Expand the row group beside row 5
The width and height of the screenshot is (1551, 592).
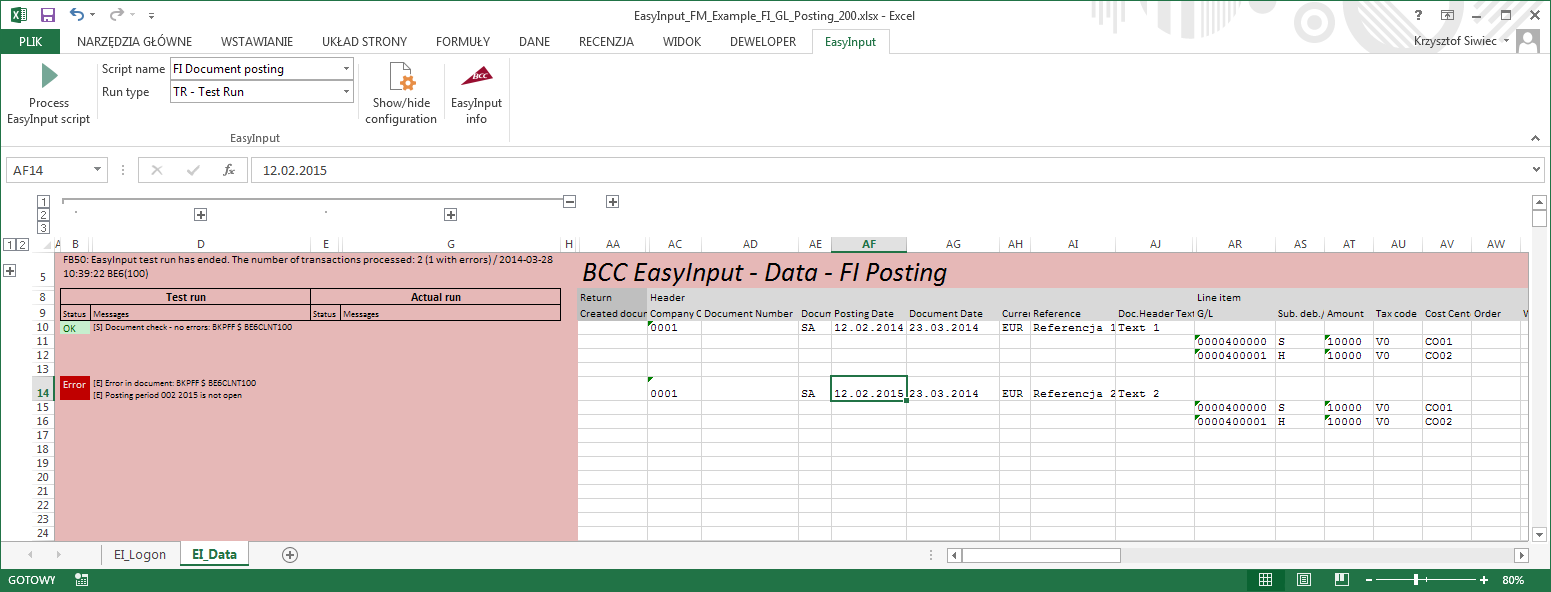pos(10,270)
